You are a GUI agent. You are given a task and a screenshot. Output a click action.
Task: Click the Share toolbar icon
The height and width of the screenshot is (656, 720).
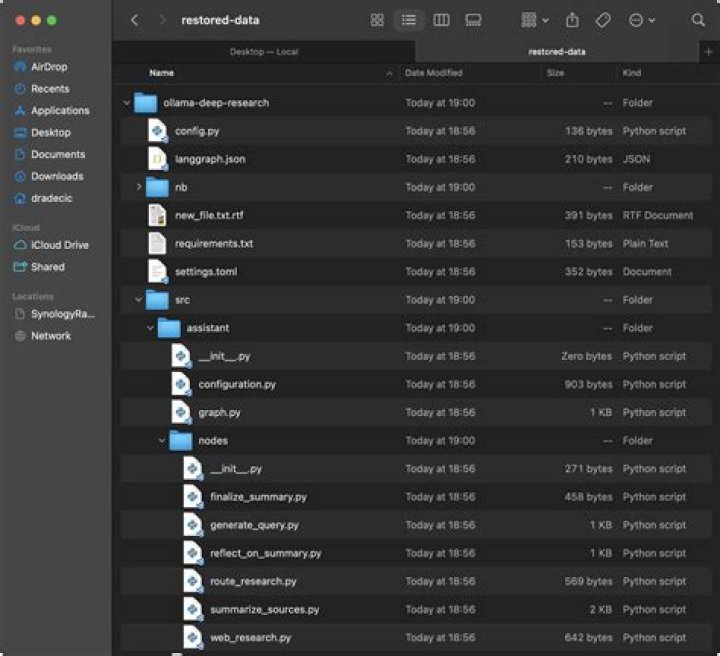pyautogui.click(x=572, y=20)
